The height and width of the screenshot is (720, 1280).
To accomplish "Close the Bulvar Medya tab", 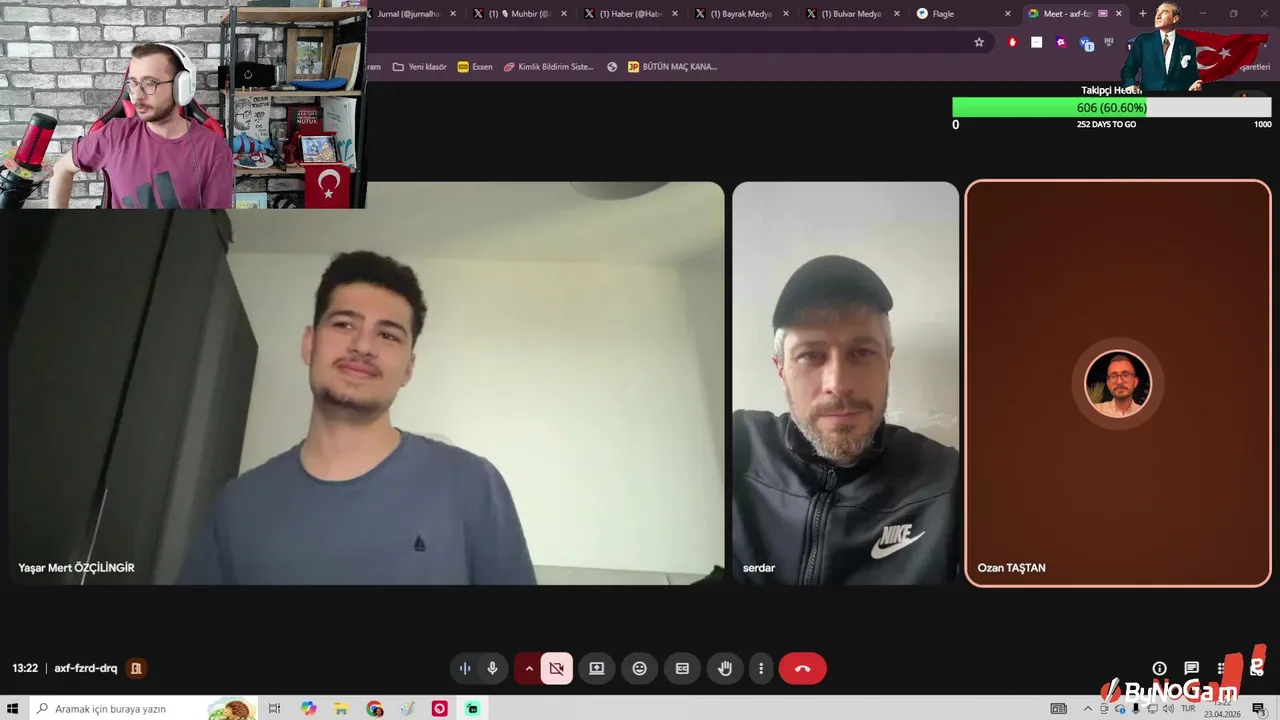I will (897, 14).
